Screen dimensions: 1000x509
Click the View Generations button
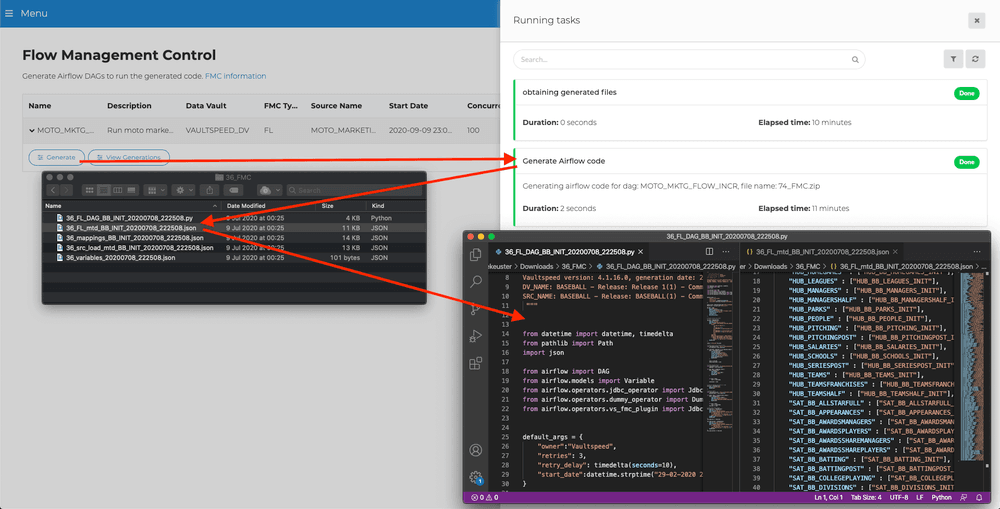click(x=129, y=157)
